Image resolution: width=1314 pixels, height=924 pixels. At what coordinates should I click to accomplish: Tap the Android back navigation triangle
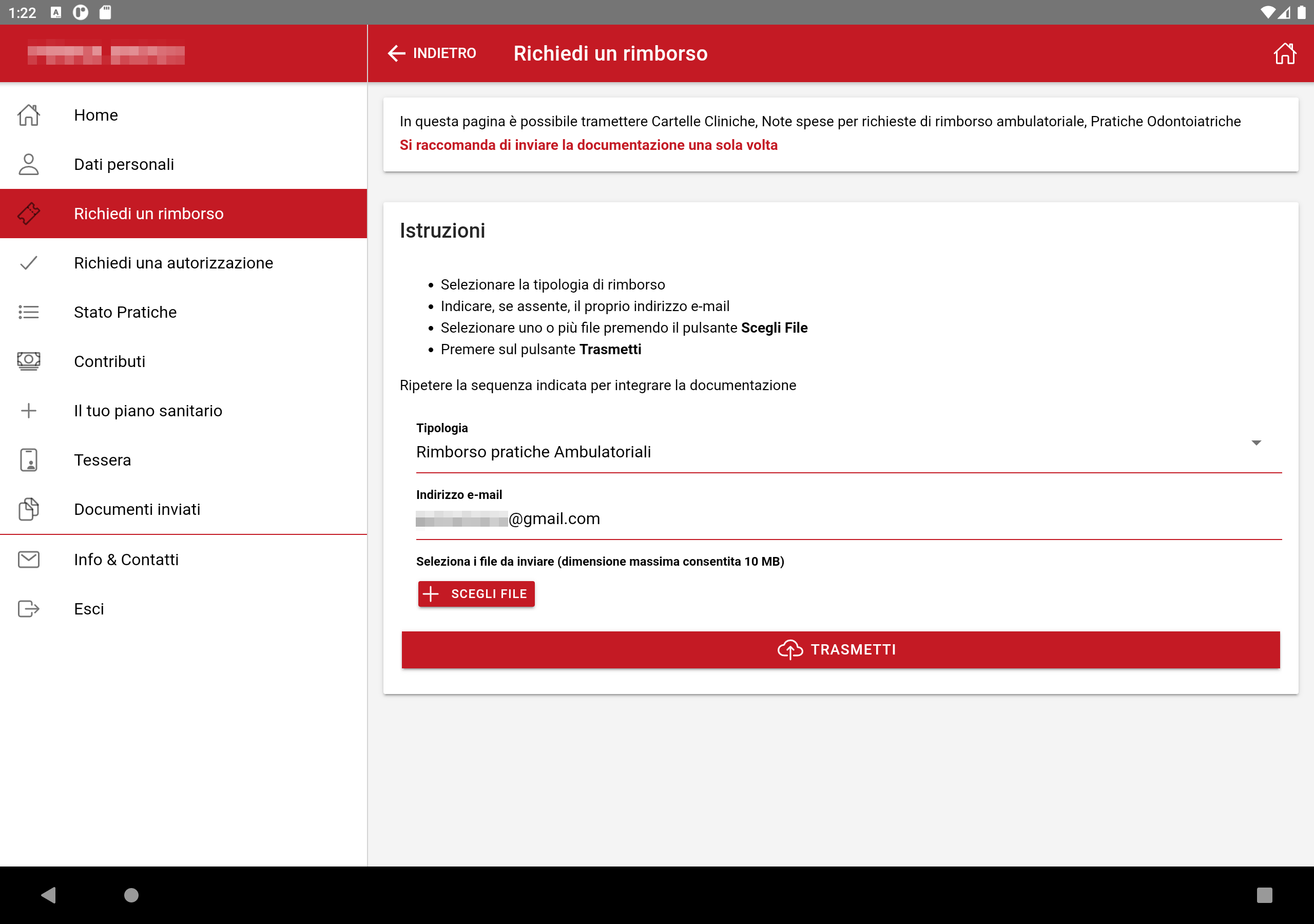coord(49,895)
